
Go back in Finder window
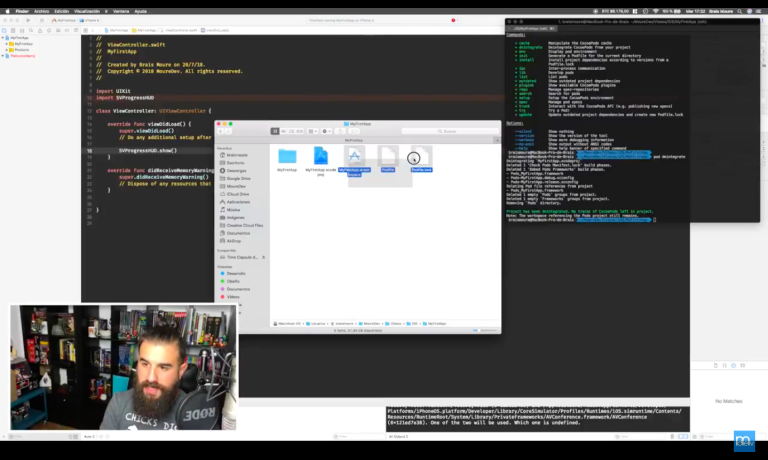(220, 131)
